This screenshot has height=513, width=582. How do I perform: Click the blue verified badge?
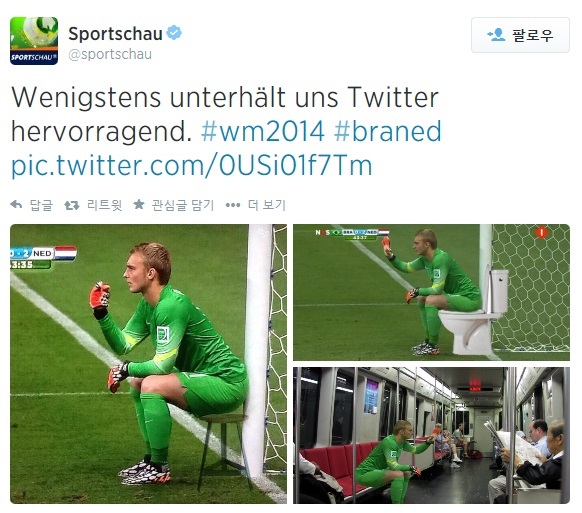click(174, 33)
